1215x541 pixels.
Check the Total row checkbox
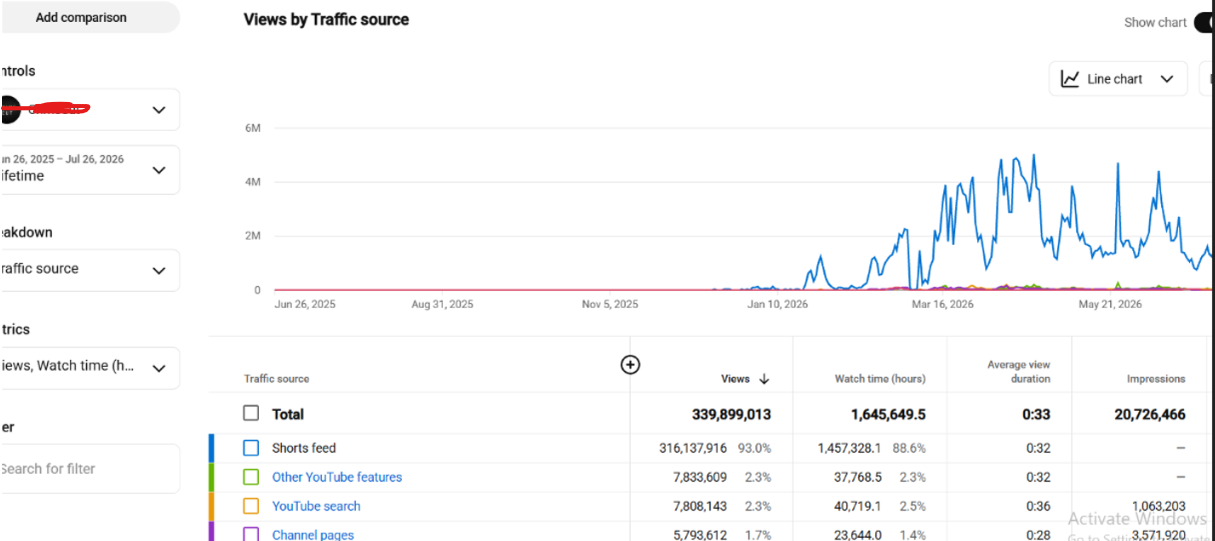pos(251,413)
